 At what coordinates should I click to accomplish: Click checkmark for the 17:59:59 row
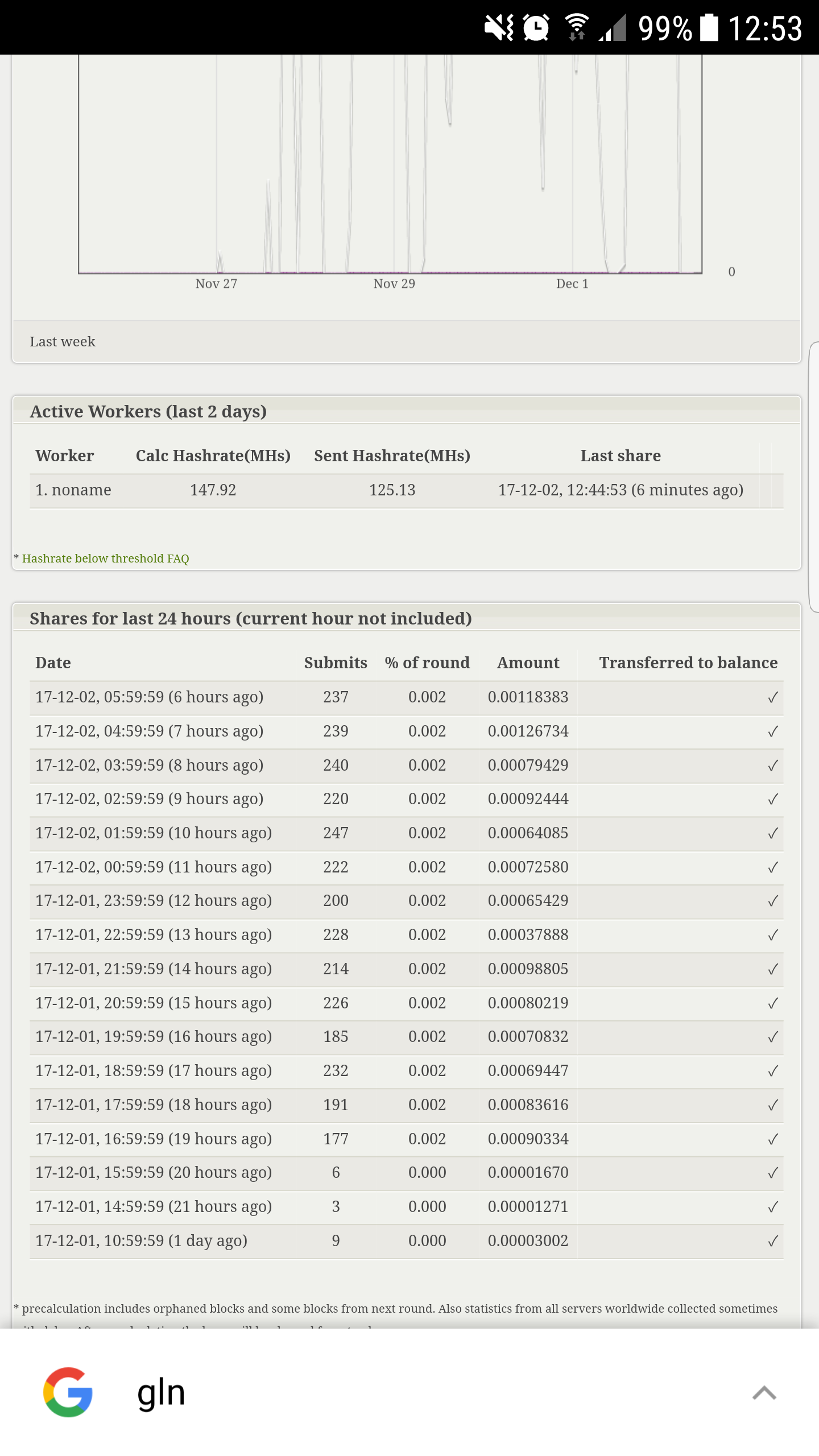pyautogui.click(x=772, y=1106)
